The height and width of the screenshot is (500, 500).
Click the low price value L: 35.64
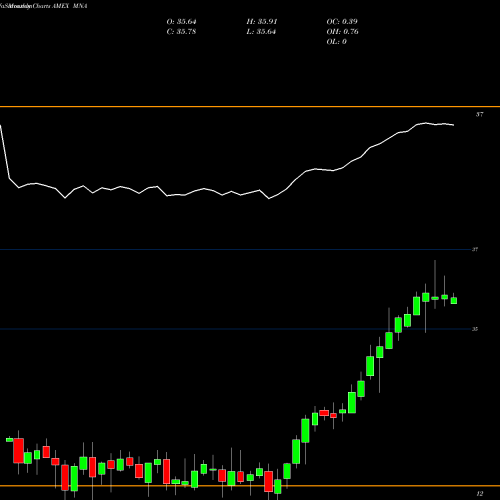[262, 32]
